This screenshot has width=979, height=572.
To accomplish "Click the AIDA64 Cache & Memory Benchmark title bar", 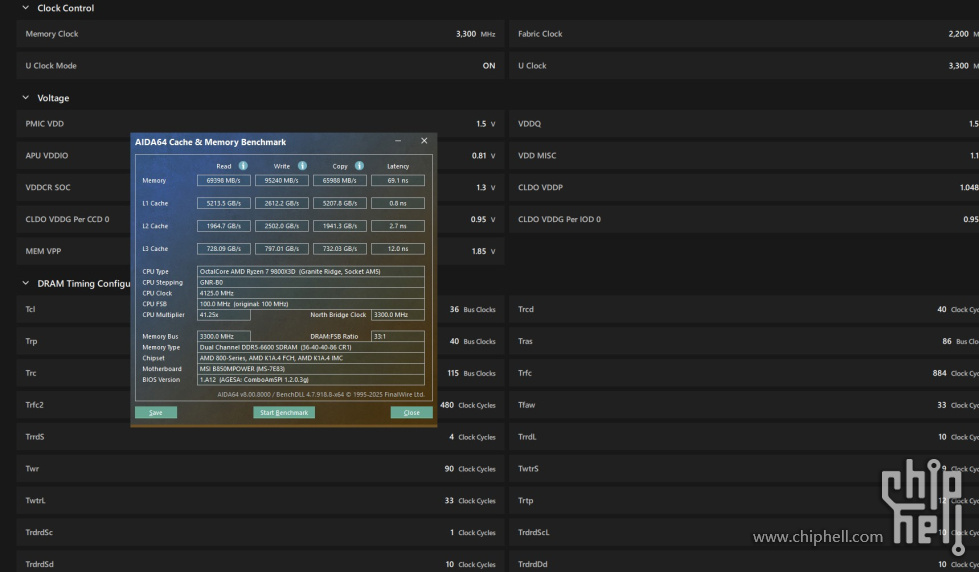I will (x=250, y=142).
